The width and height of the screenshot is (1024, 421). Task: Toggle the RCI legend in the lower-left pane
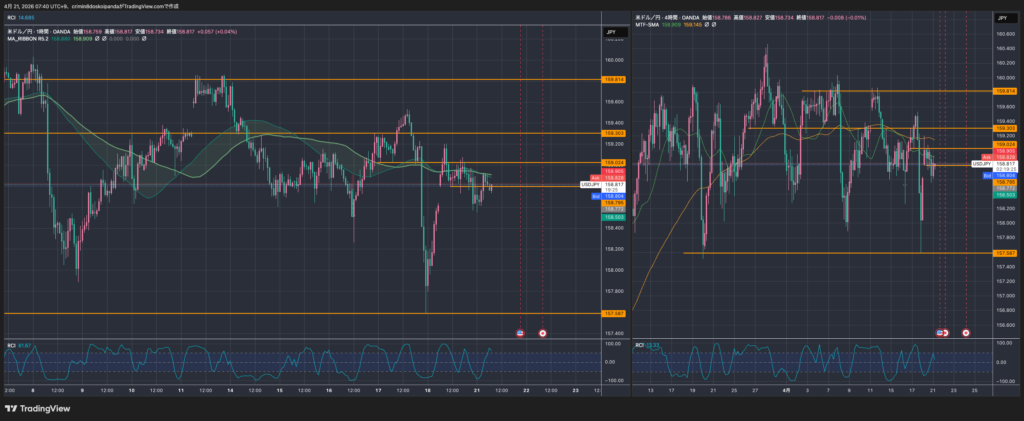click(12, 345)
